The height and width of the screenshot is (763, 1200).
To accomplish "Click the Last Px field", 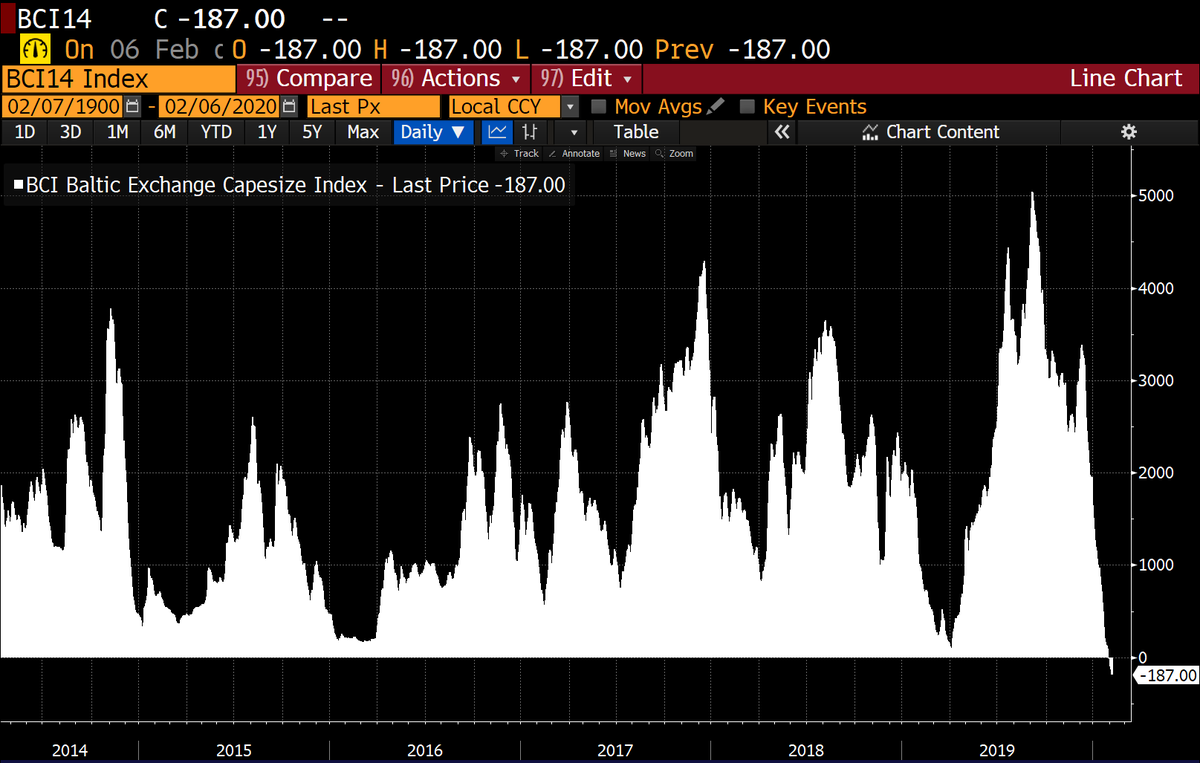I will pyautogui.click(x=373, y=106).
